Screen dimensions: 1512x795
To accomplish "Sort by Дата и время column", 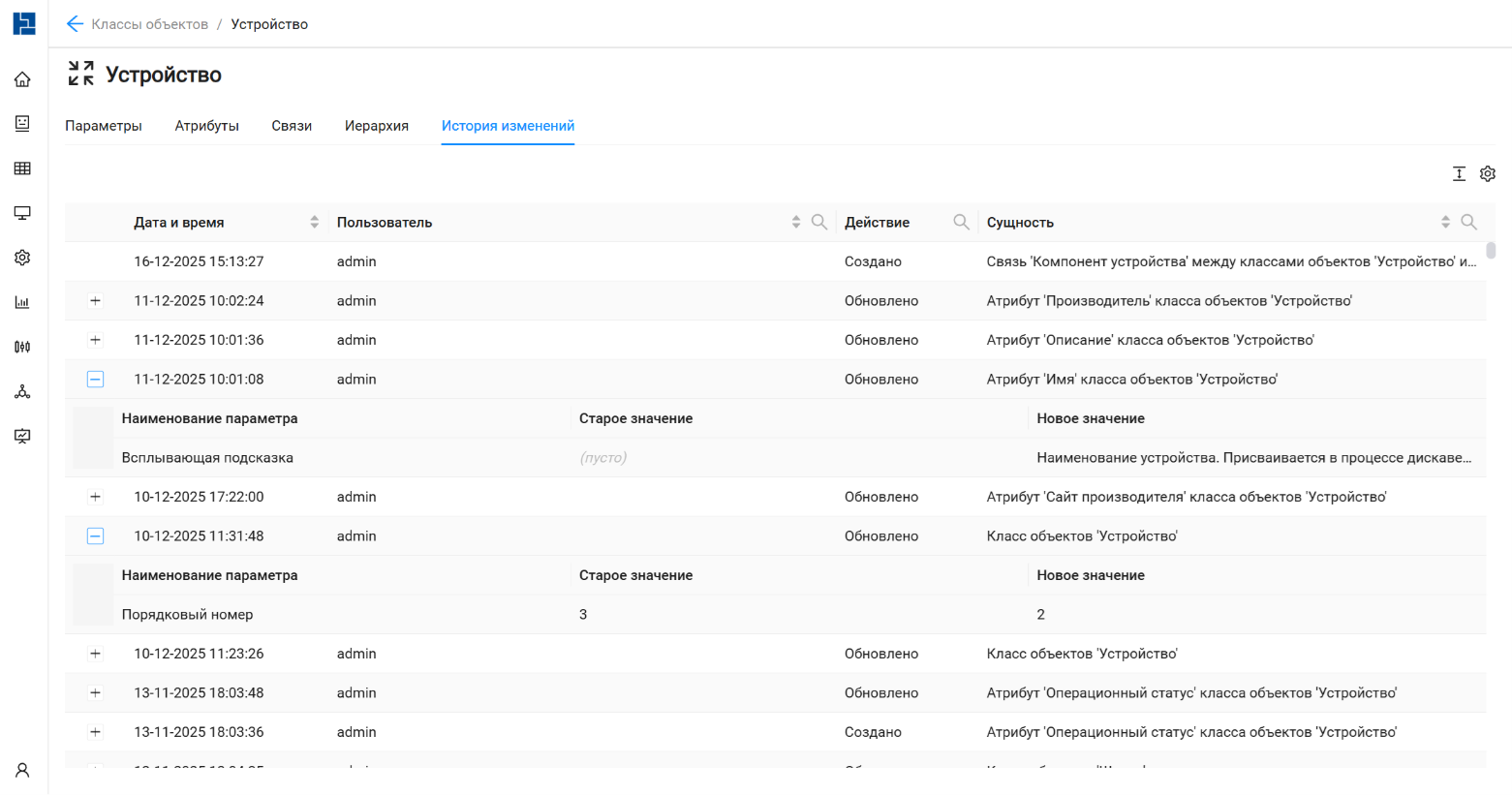I will click(314, 222).
